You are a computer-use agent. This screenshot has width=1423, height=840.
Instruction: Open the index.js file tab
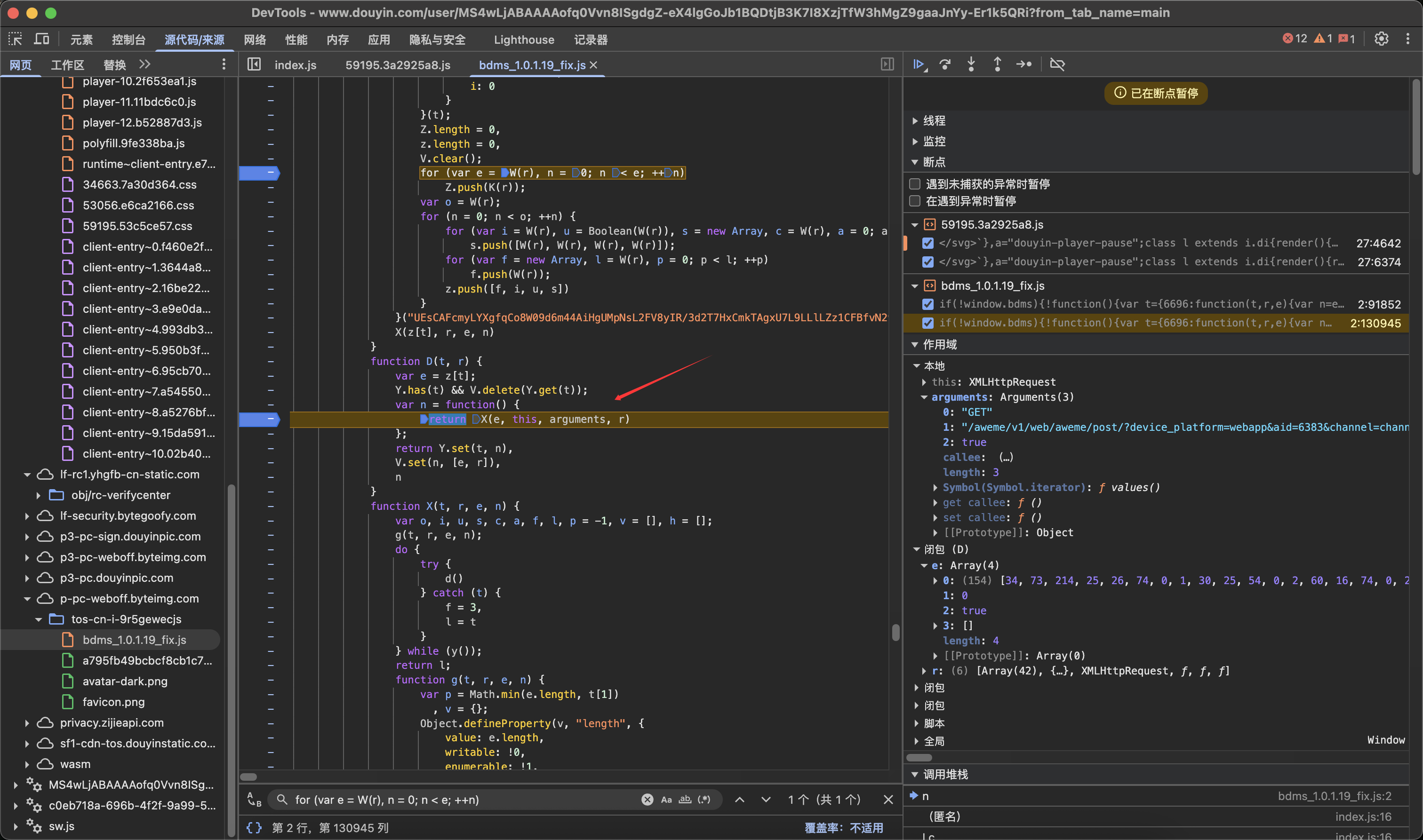coord(295,65)
